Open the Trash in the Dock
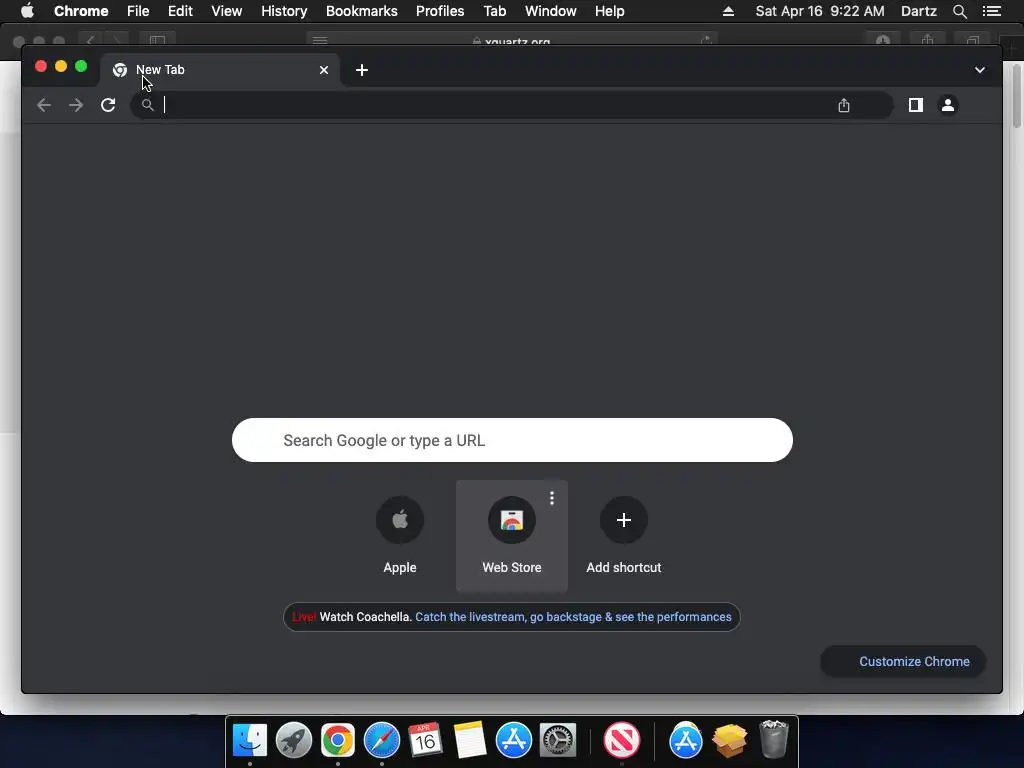 [x=774, y=739]
